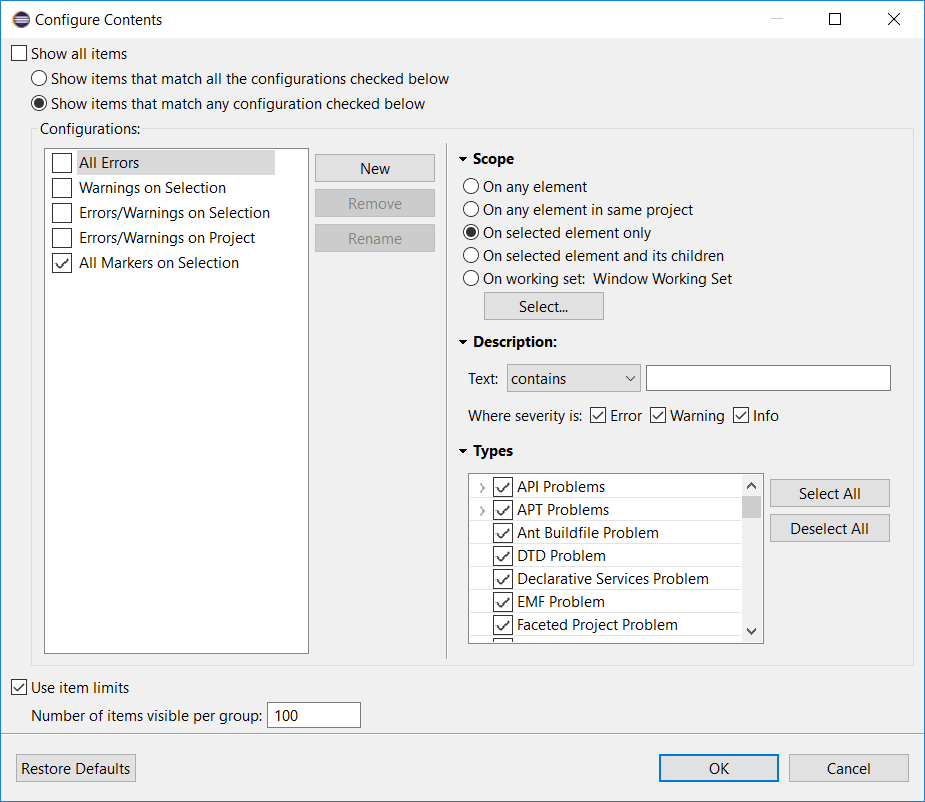The width and height of the screenshot is (925, 802).
Task: Uncheck All Markers on Selection
Action: coord(62,263)
